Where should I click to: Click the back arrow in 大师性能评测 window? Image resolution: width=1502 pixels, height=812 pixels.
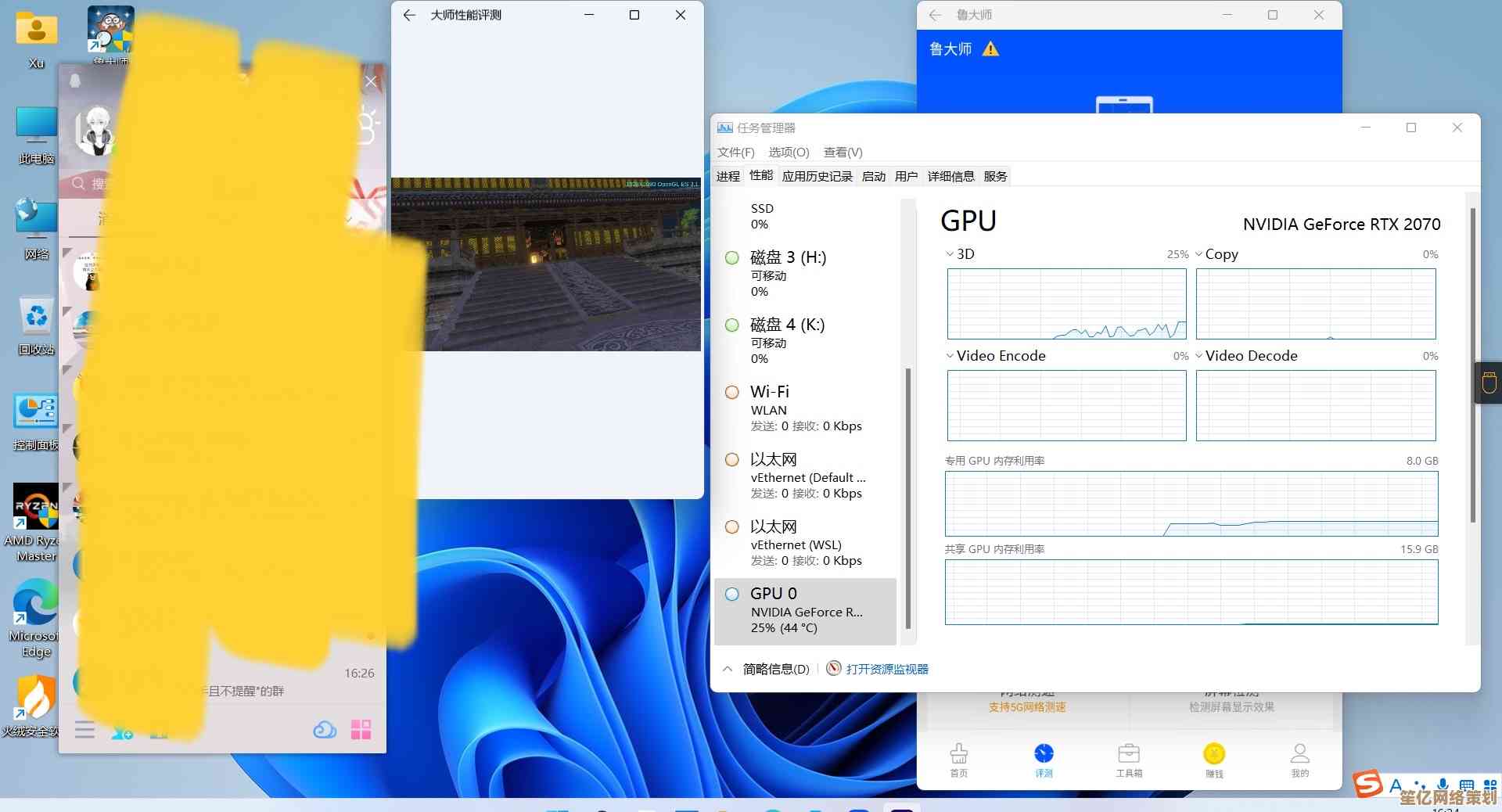coord(409,15)
